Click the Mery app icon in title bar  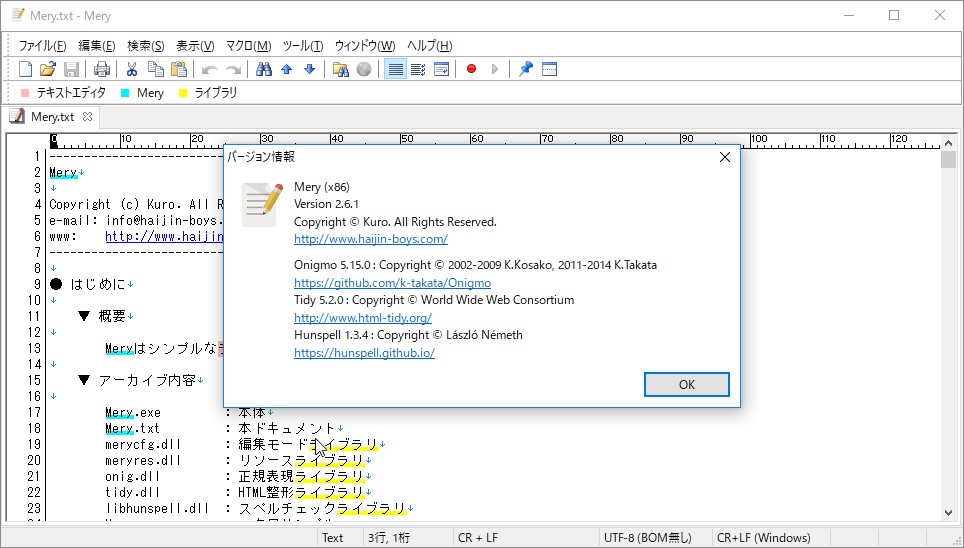pos(18,15)
